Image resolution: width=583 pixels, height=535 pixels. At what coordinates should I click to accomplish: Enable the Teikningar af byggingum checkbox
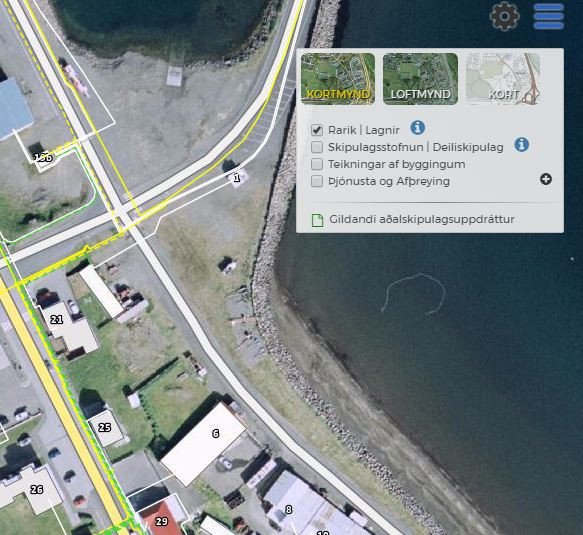pyautogui.click(x=317, y=164)
